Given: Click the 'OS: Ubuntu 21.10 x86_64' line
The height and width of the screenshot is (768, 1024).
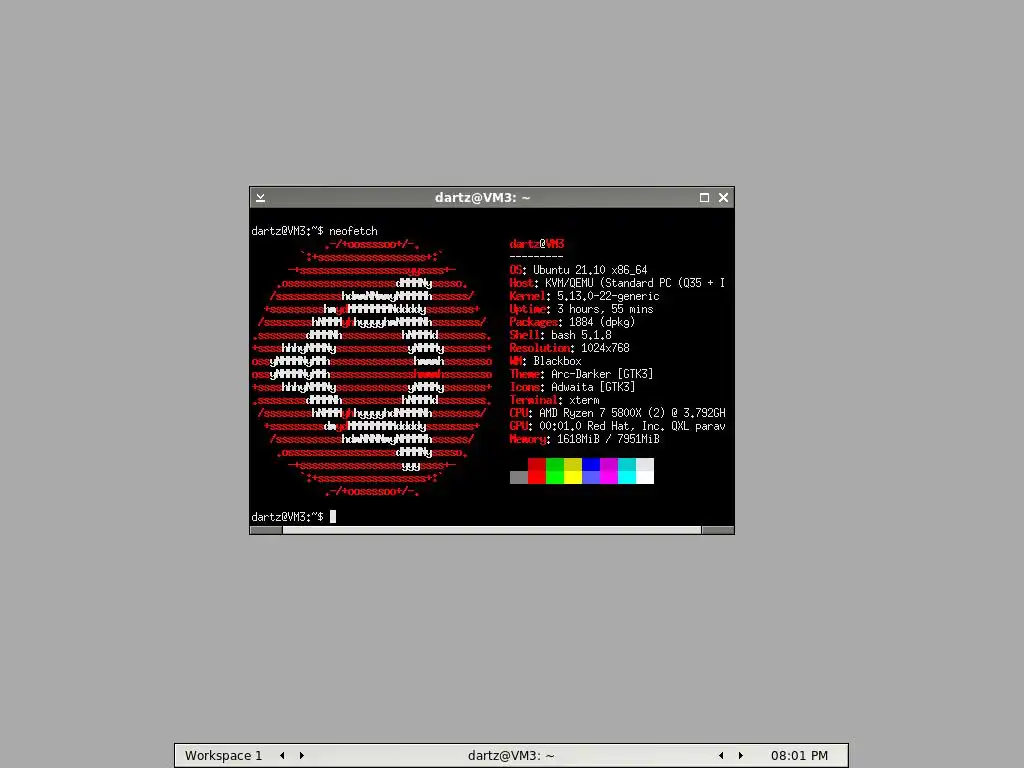Looking at the screenshot, I should tap(579, 270).
